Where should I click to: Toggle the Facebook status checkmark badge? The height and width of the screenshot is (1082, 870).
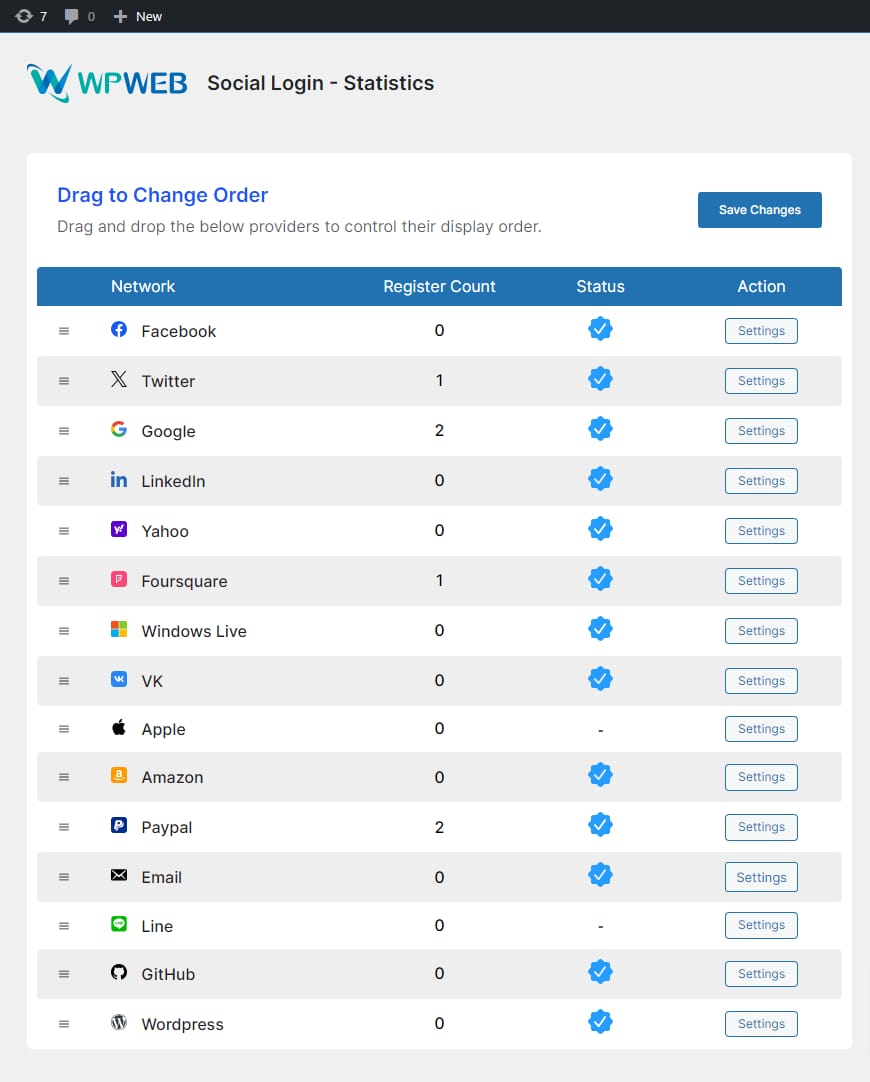pyautogui.click(x=600, y=329)
